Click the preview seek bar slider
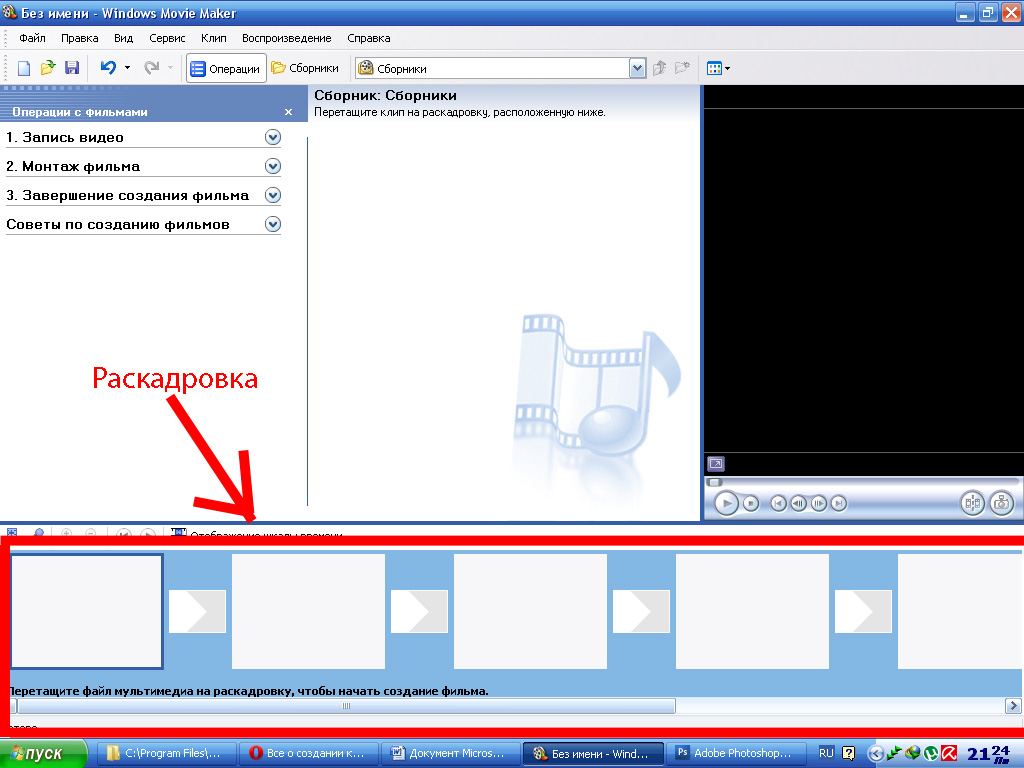This screenshot has width=1024, height=768. tap(716, 482)
